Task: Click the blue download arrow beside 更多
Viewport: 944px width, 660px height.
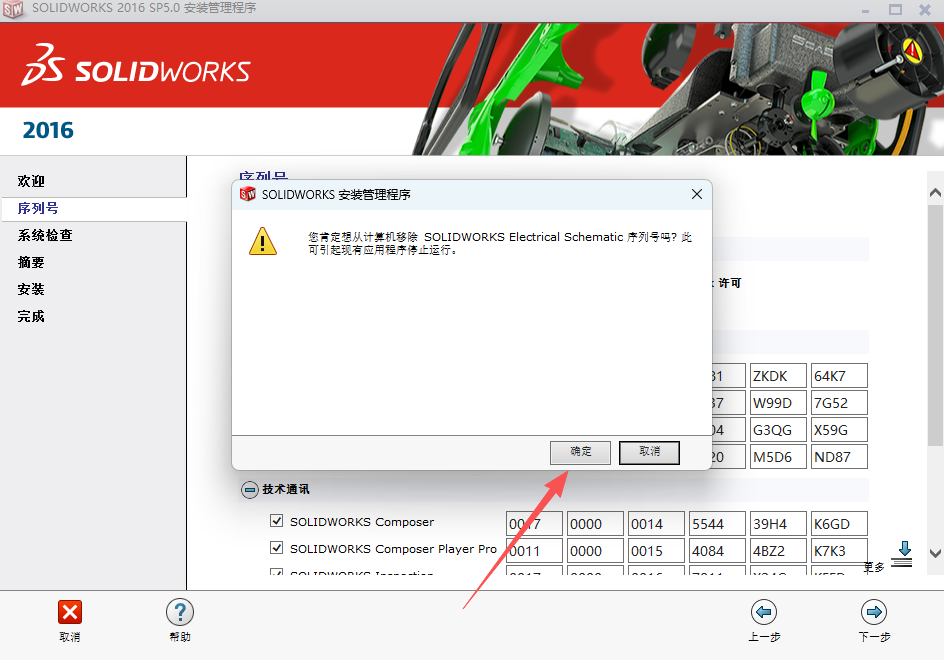Action: click(905, 548)
